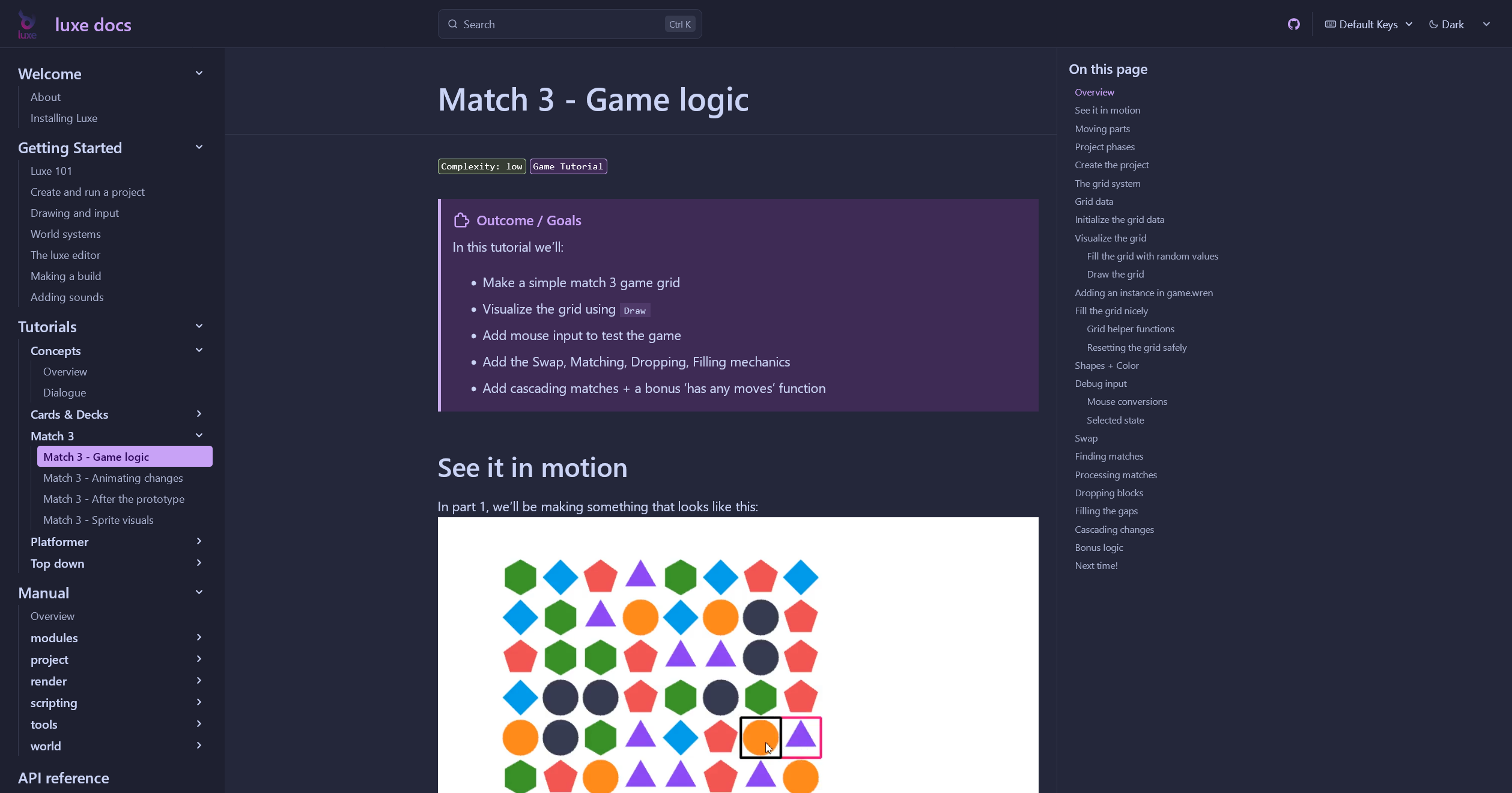Expand the Platformer tutorials group
1512x793 pixels.
pos(199,541)
